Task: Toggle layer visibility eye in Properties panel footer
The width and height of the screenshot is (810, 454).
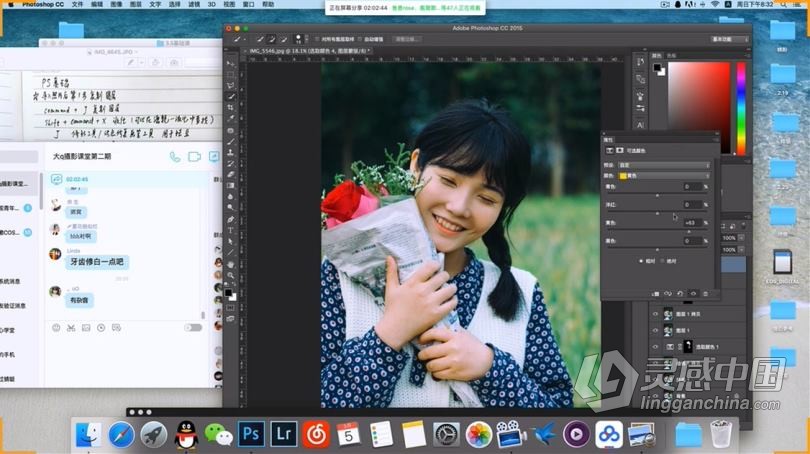Action: point(693,294)
